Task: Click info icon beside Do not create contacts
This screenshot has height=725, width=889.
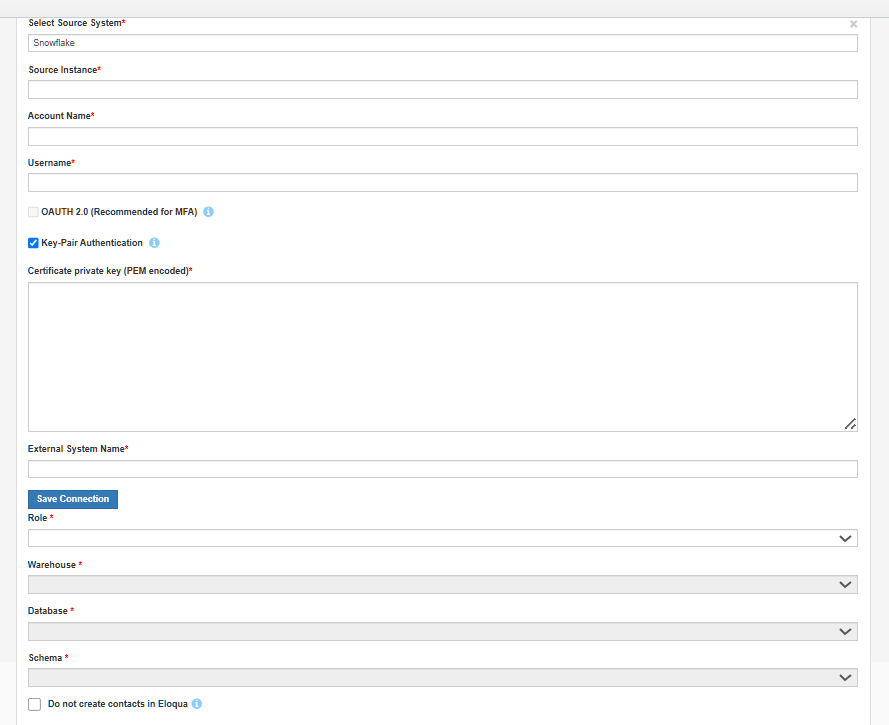Action: [197, 704]
